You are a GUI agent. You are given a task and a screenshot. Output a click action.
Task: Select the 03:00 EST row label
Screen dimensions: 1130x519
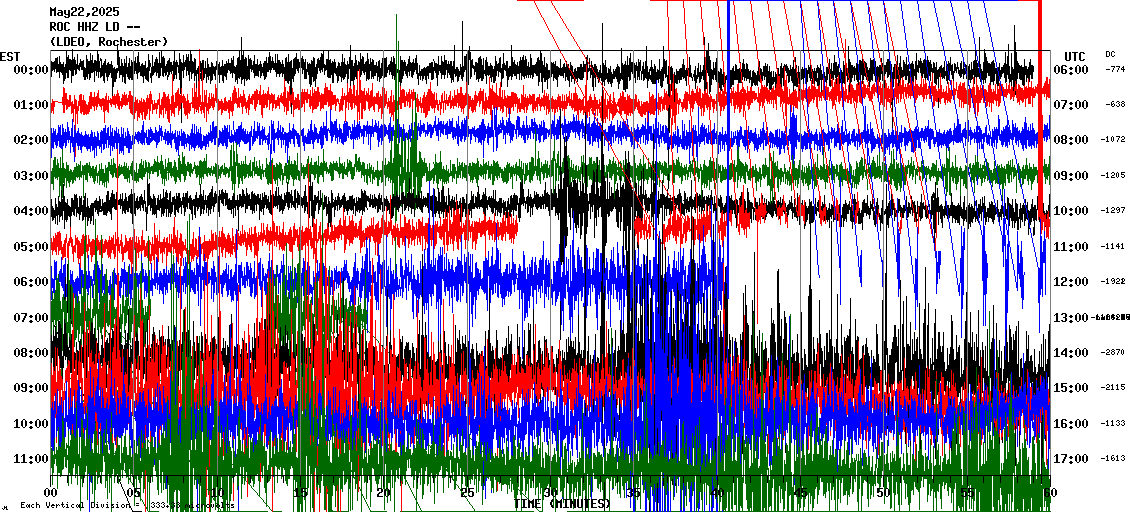pyautogui.click(x=32, y=176)
